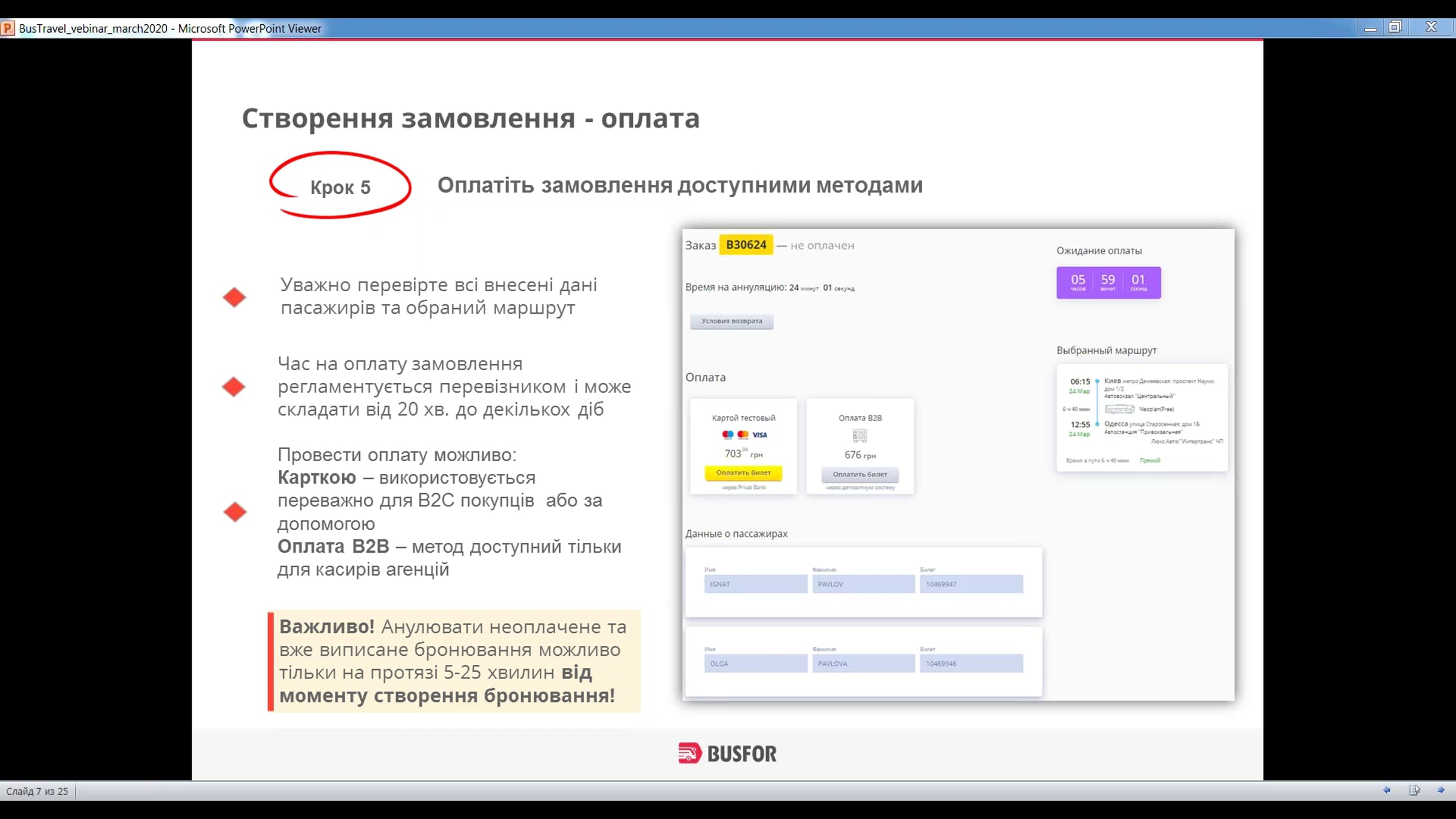Viewport: 1456px width, 819px height.
Task: Open the slide menu icon in status bar
Action: coord(1414,790)
